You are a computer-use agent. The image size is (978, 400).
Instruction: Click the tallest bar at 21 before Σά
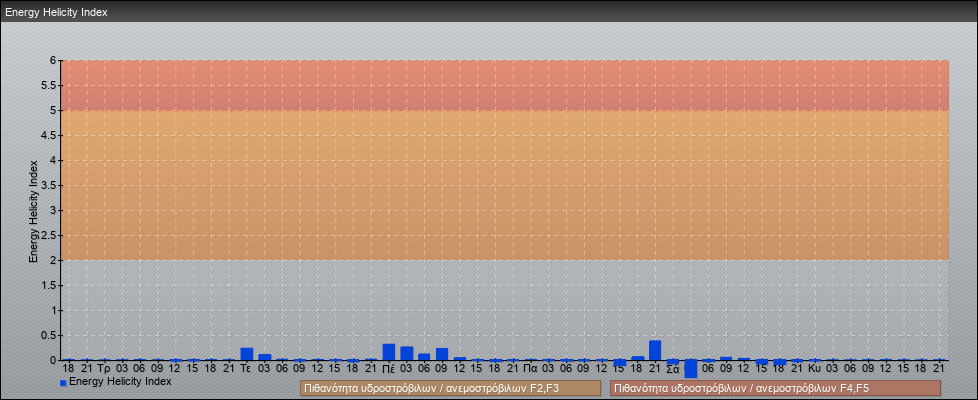click(x=655, y=350)
